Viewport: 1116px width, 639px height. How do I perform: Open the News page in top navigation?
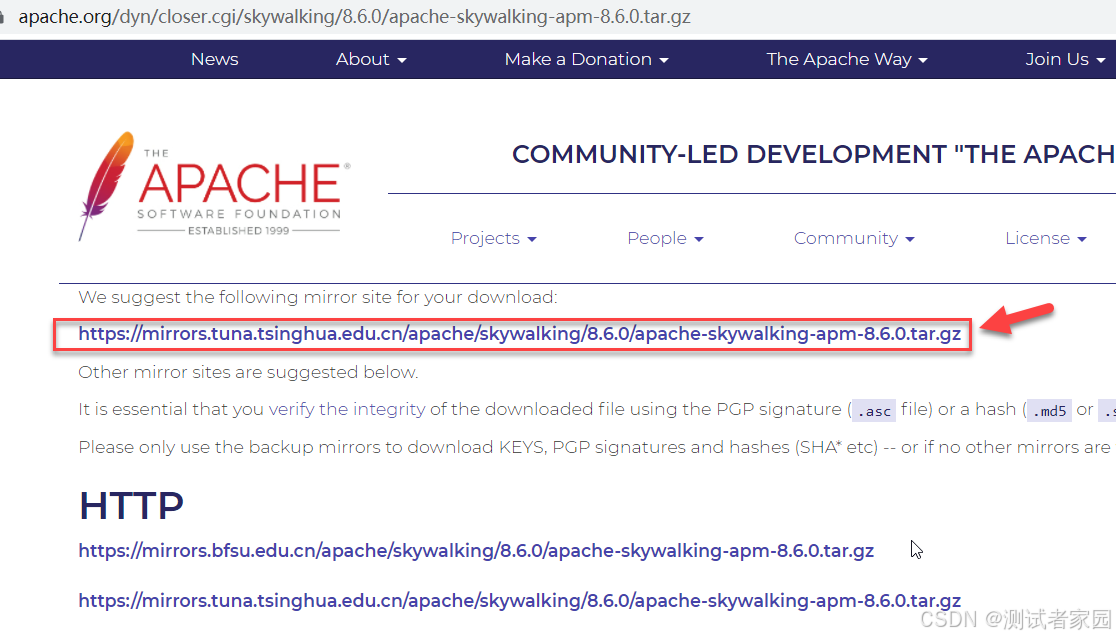tap(214, 59)
